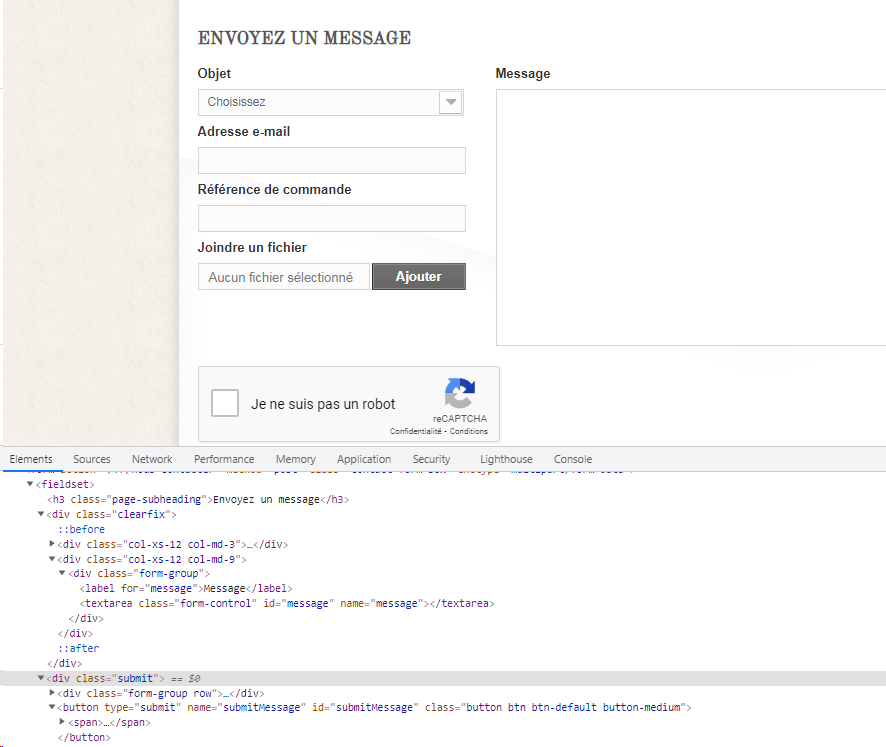Viewport: 886px width, 747px height.
Task: Click the 'Référence de commande' label
Action: (x=275, y=190)
